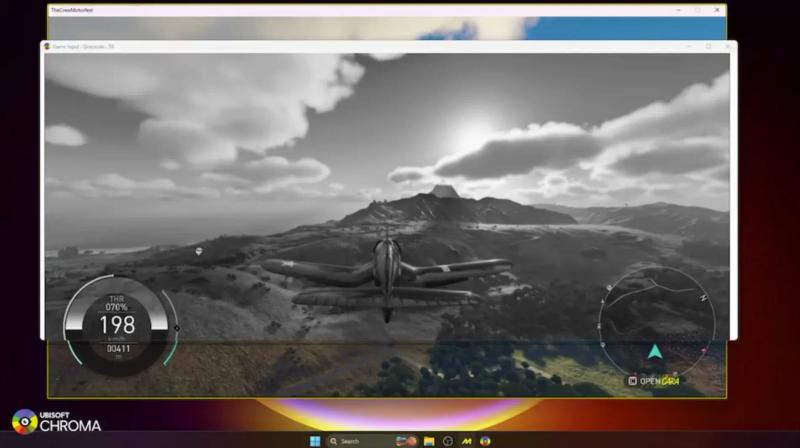The image size is (800, 448).
Task: Click the TheCrewMotorfest window title text
Action: (72, 10)
